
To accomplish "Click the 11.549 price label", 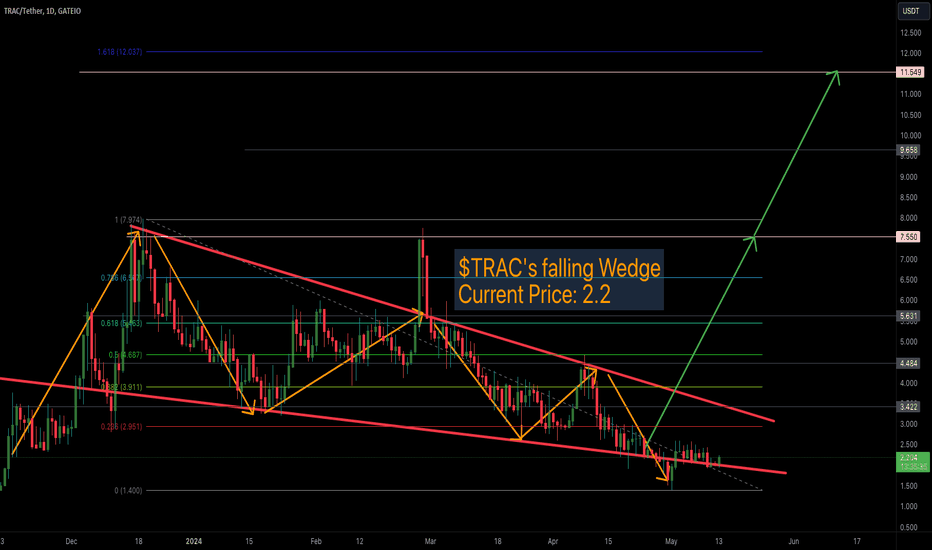I will (910, 73).
